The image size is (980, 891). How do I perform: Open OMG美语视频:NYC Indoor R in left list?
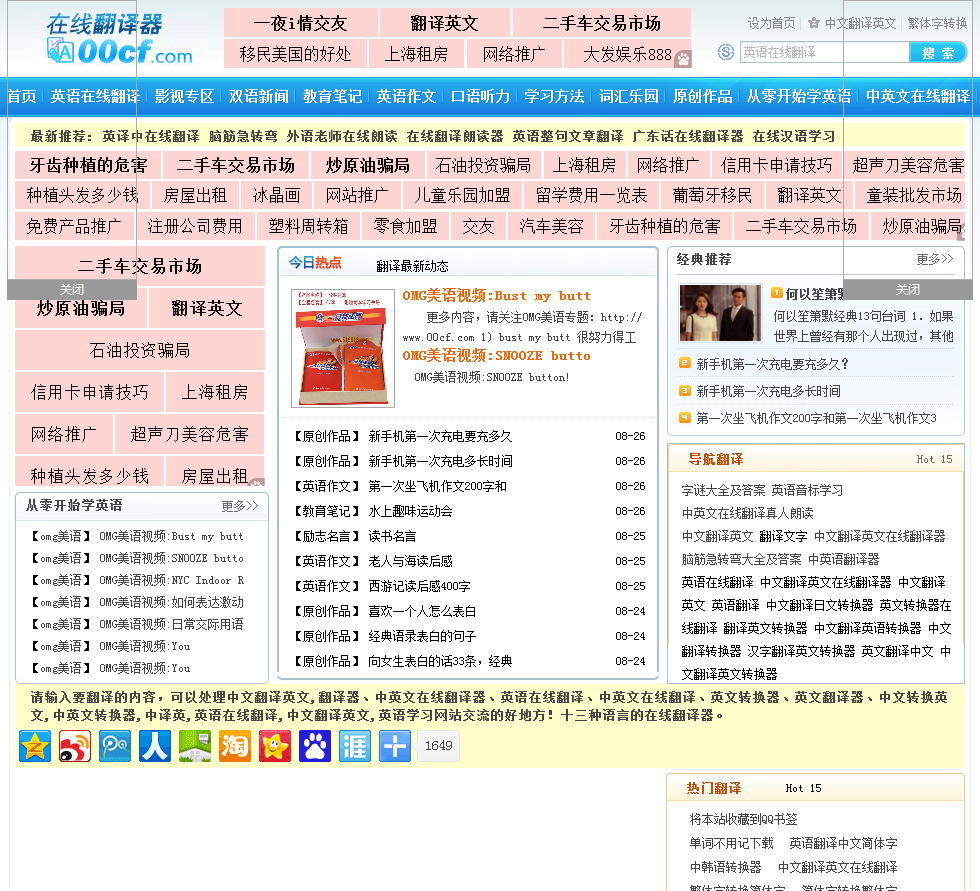[x=172, y=580]
